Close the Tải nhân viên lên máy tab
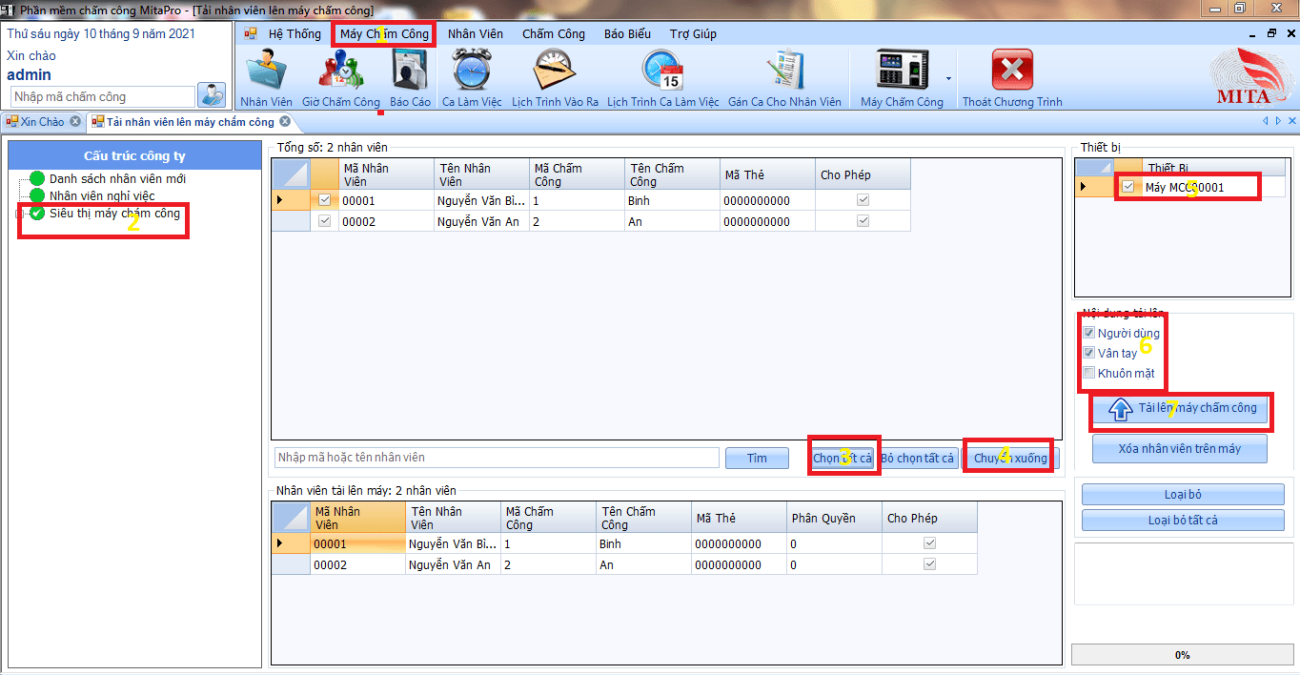This screenshot has width=1300, height=675. [284, 122]
